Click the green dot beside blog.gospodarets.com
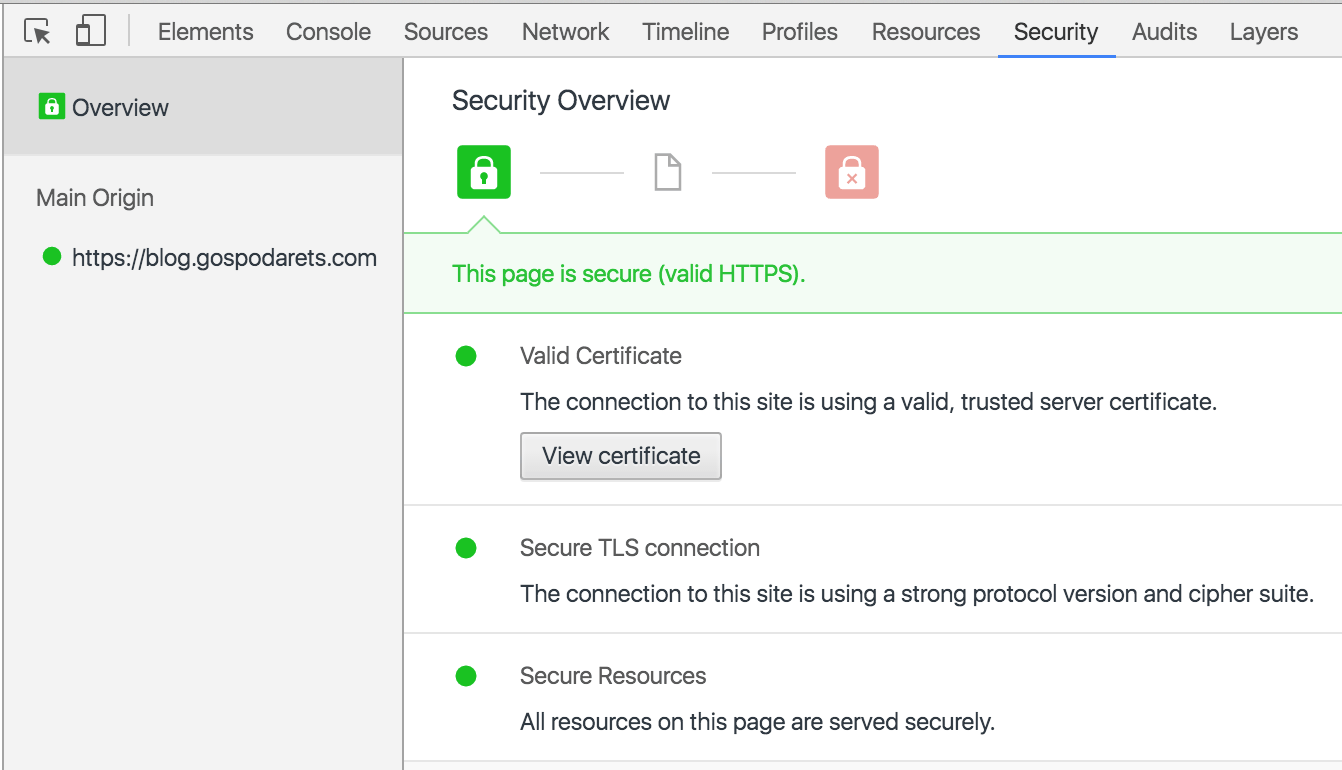 (x=52, y=257)
